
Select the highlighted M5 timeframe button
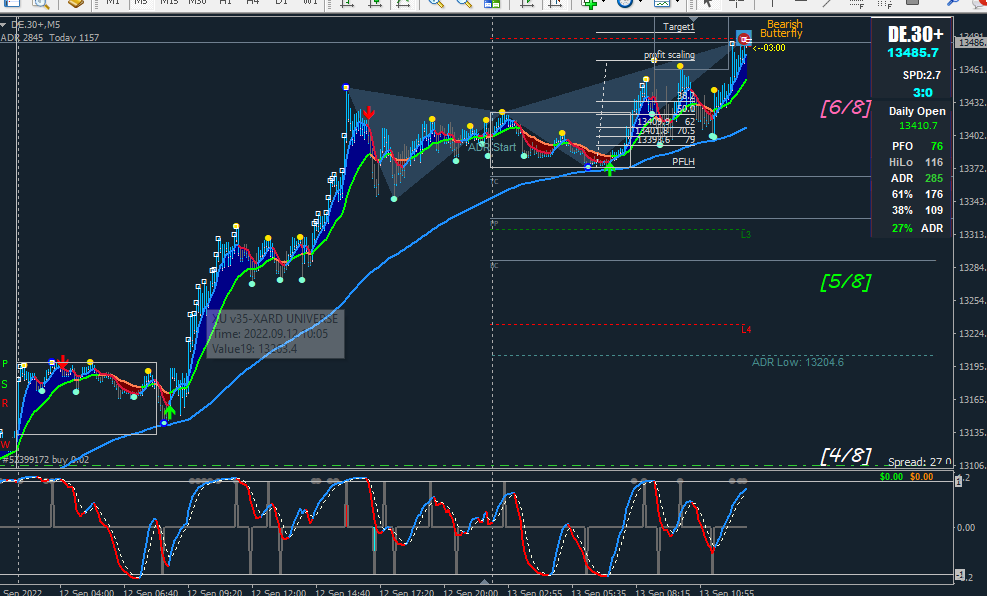pos(141,3)
